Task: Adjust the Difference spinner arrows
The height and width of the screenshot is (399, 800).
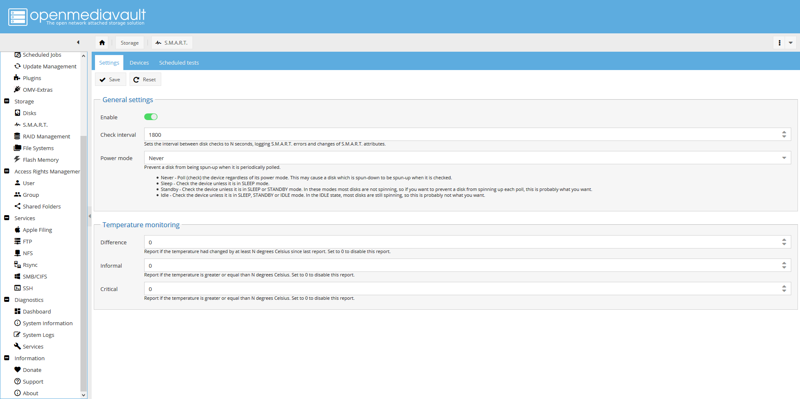Action: pyautogui.click(x=784, y=242)
